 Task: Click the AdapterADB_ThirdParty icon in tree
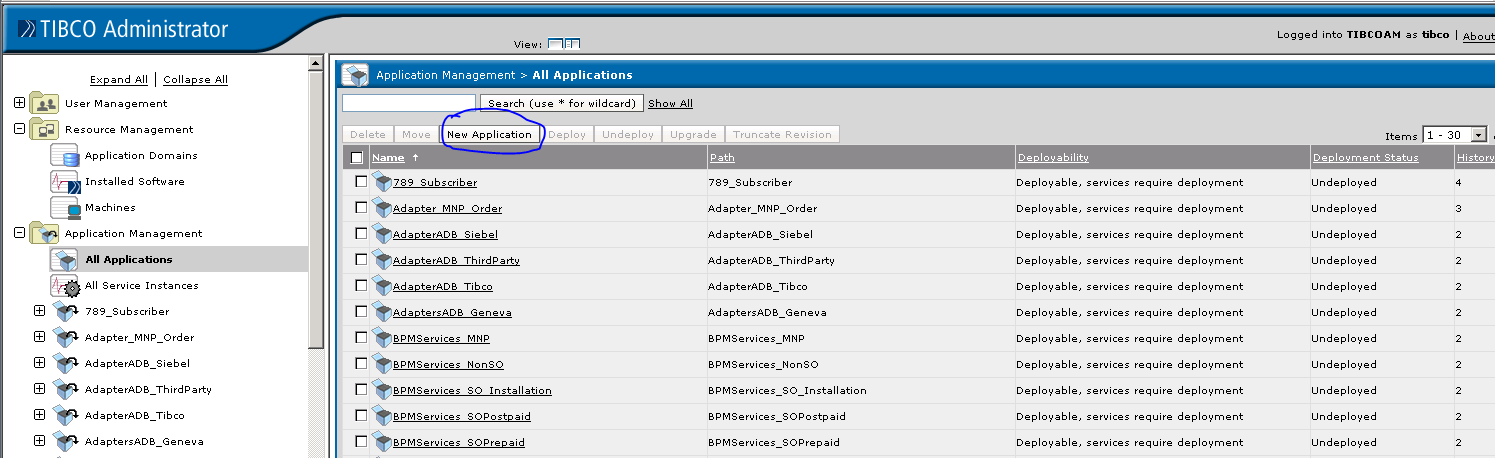64,390
